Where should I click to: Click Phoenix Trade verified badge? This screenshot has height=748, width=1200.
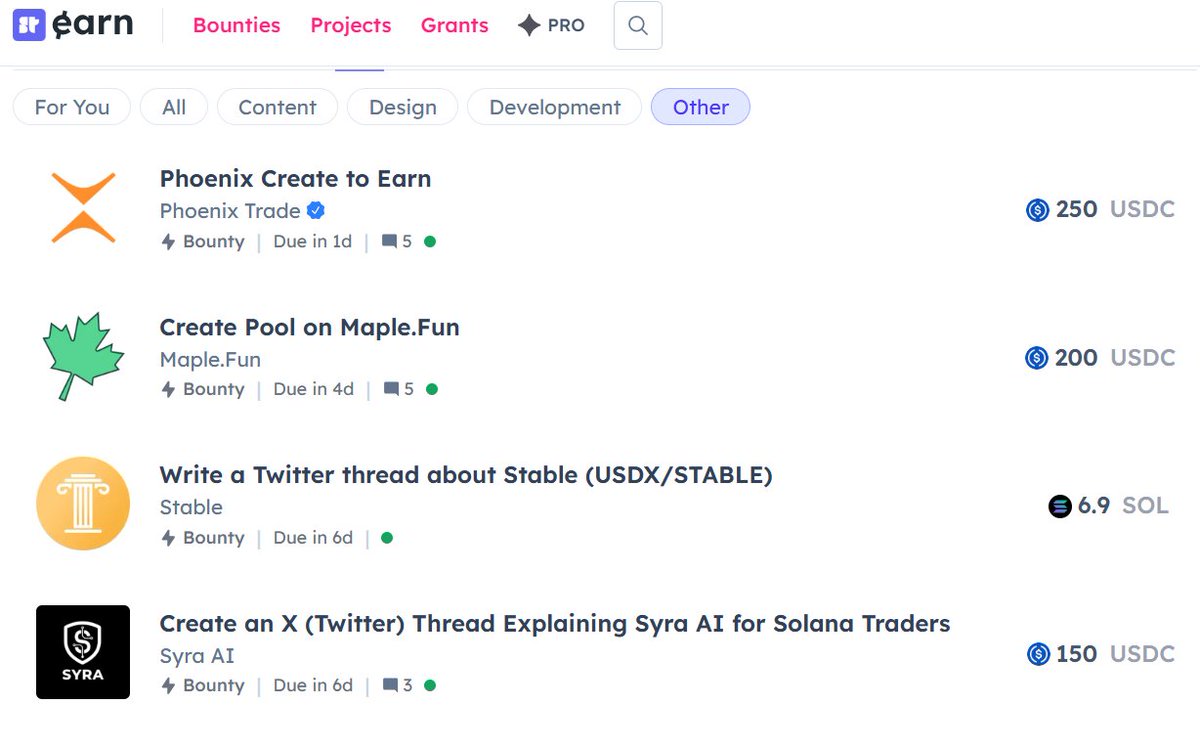pos(315,211)
